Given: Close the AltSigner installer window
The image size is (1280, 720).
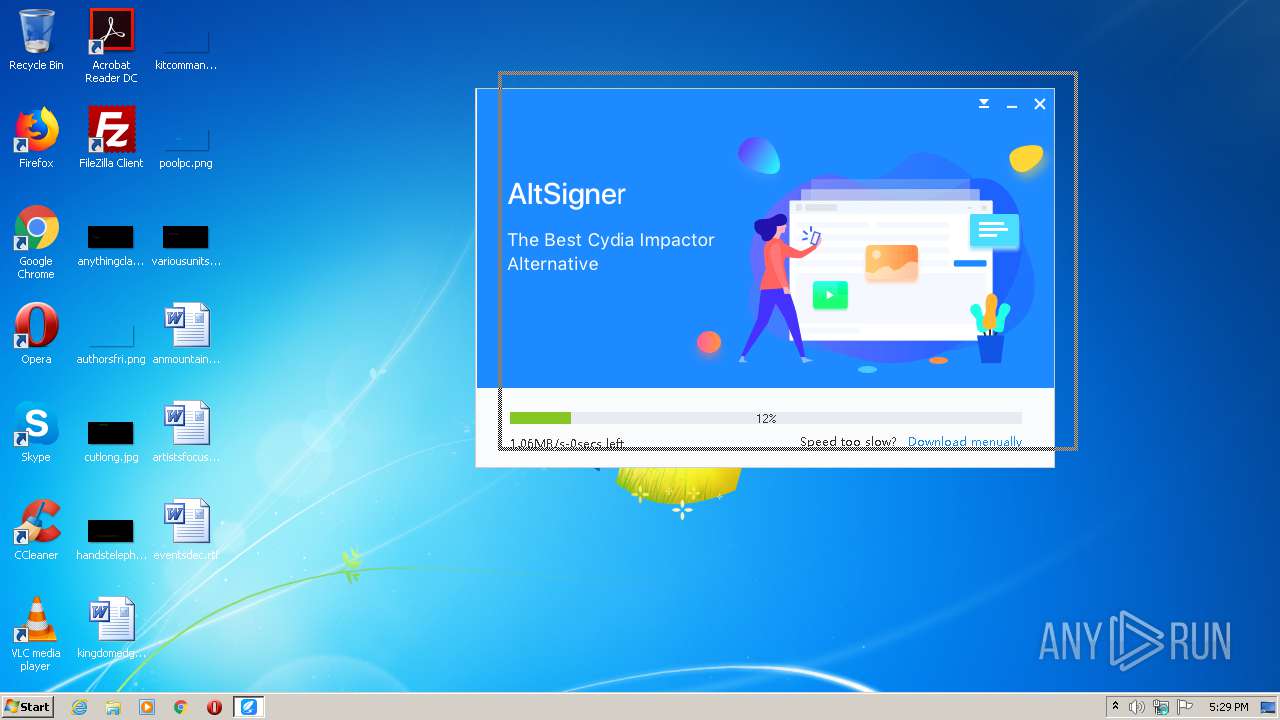Looking at the screenshot, I should [x=1040, y=104].
